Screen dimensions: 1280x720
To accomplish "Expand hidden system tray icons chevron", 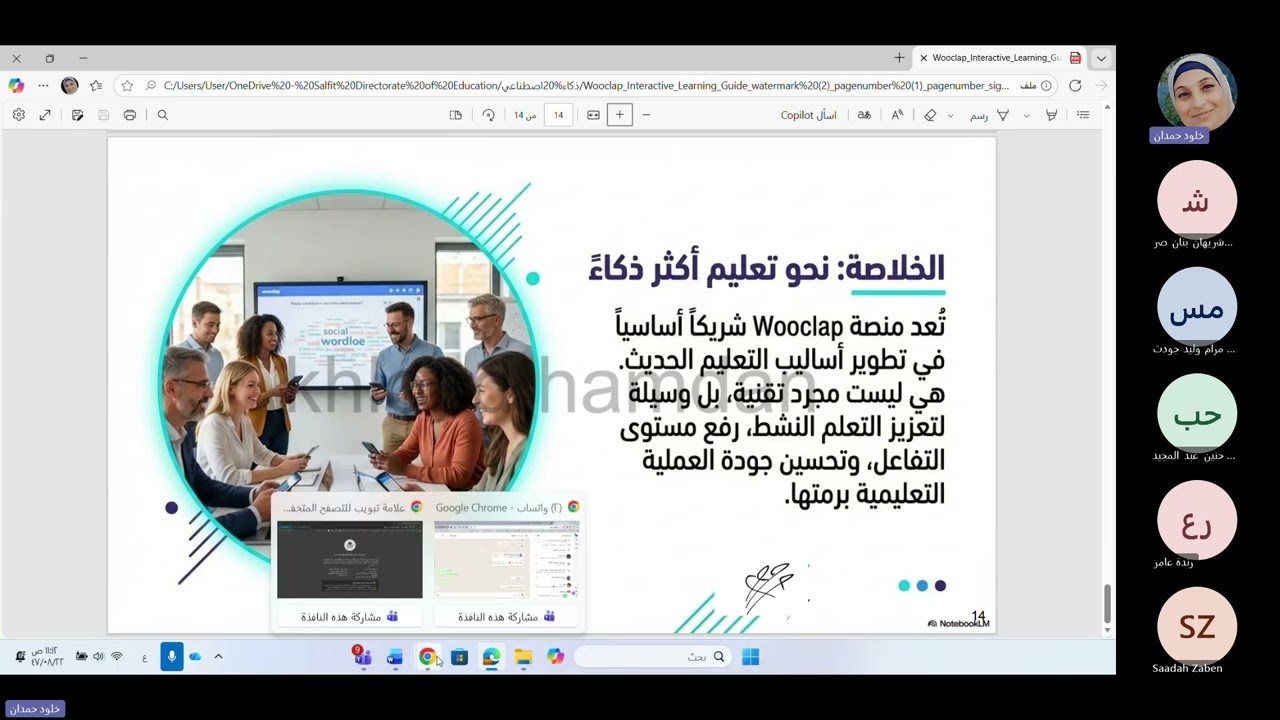I will point(218,657).
